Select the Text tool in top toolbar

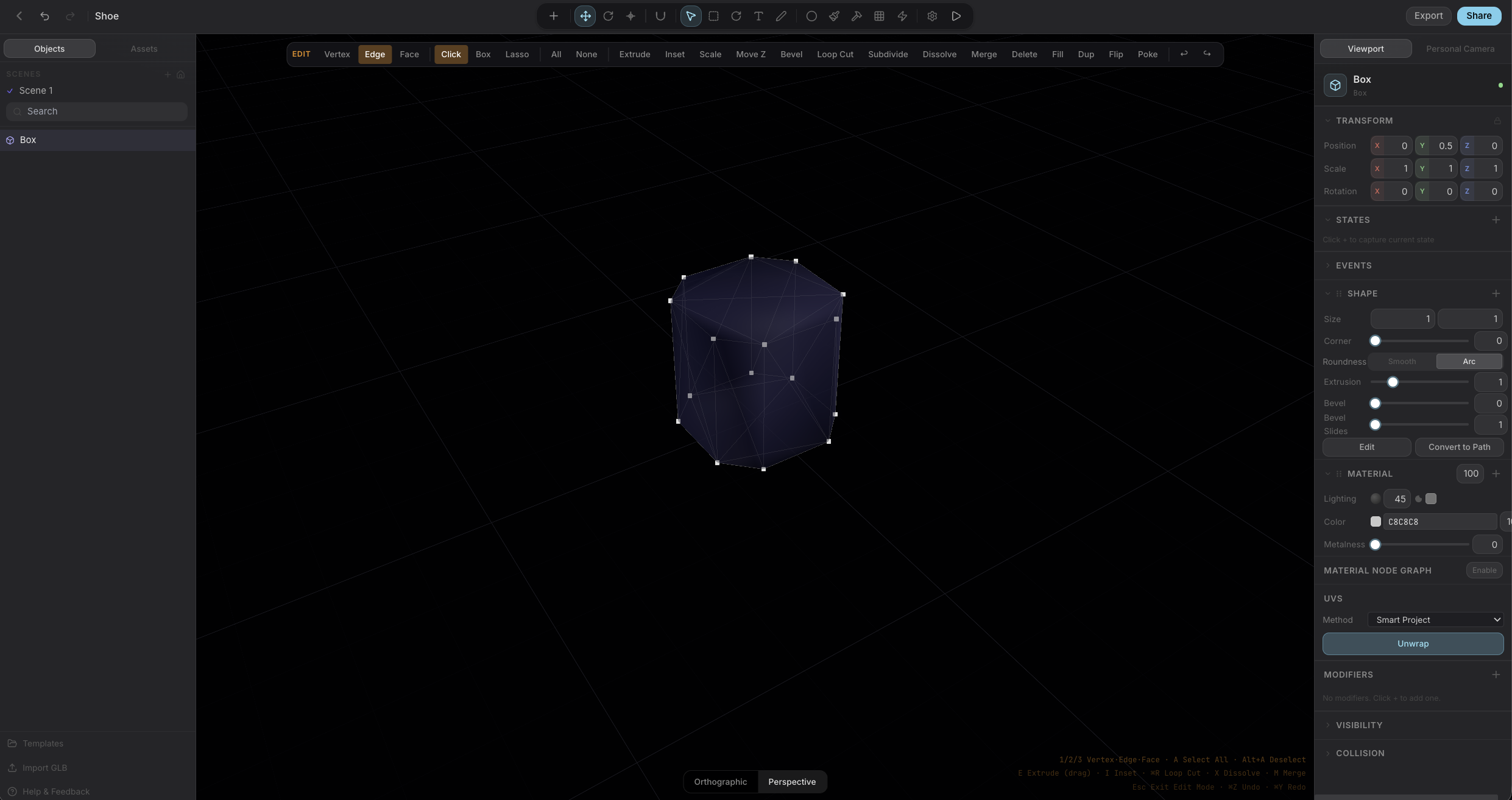(758, 16)
